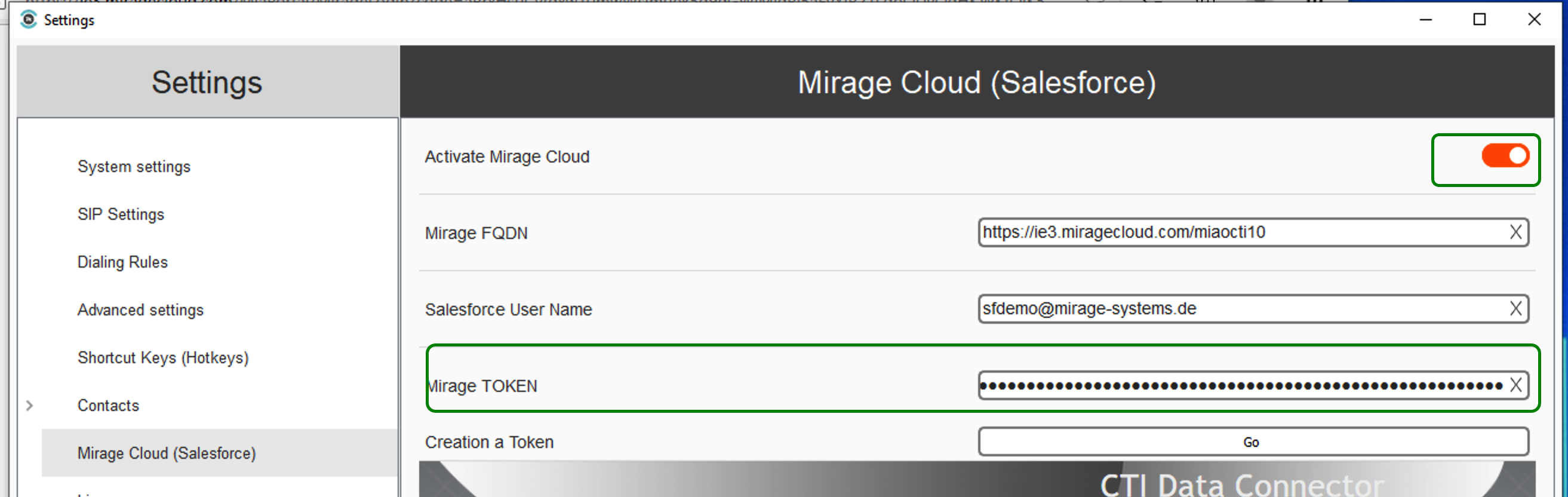The height and width of the screenshot is (497, 1568).
Task: Select Mirage Cloud (Salesforce) in the sidebar
Action: 220,453
